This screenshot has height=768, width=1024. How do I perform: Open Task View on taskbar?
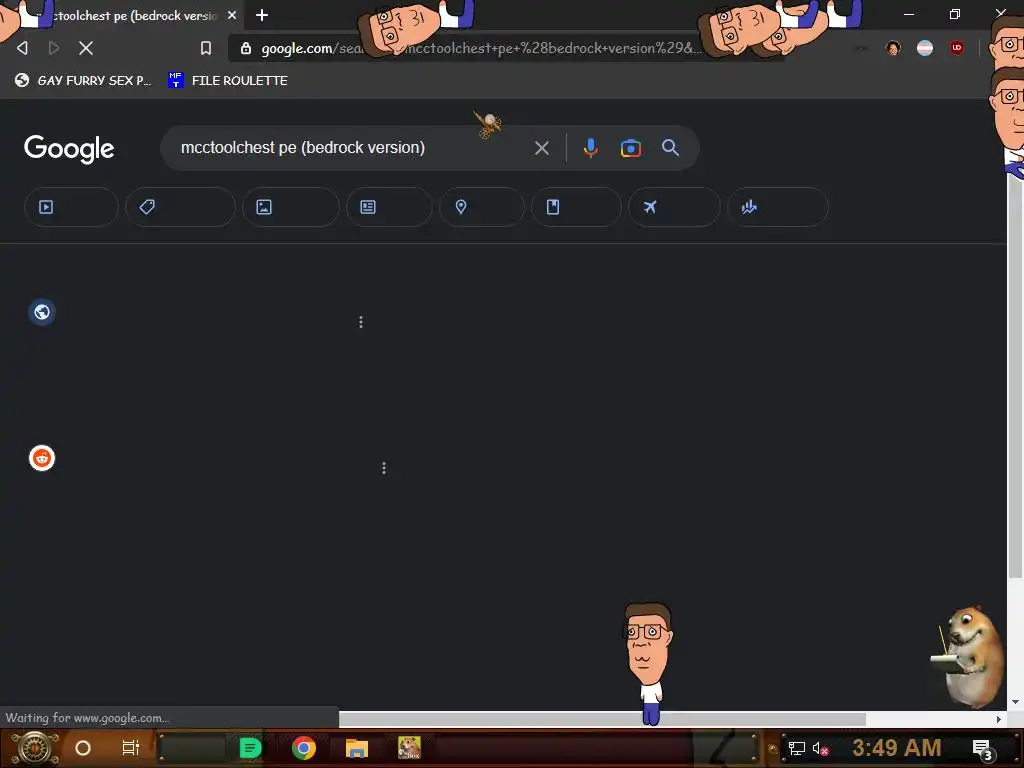point(131,748)
